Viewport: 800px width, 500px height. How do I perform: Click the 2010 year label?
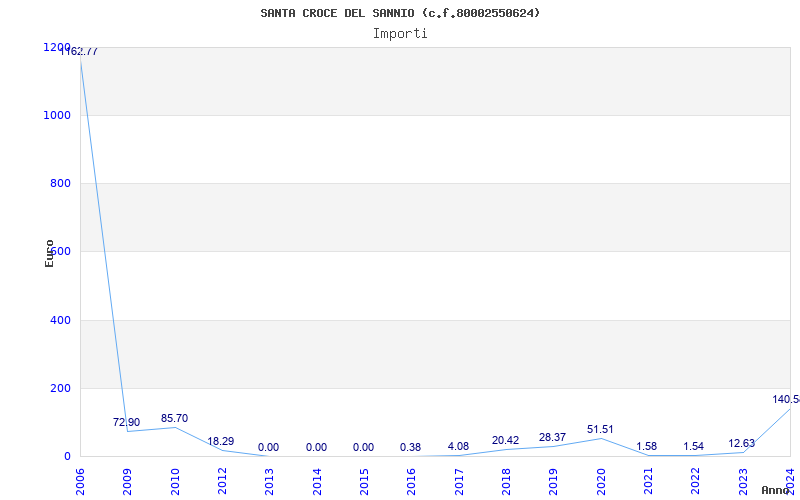click(x=175, y=482)
